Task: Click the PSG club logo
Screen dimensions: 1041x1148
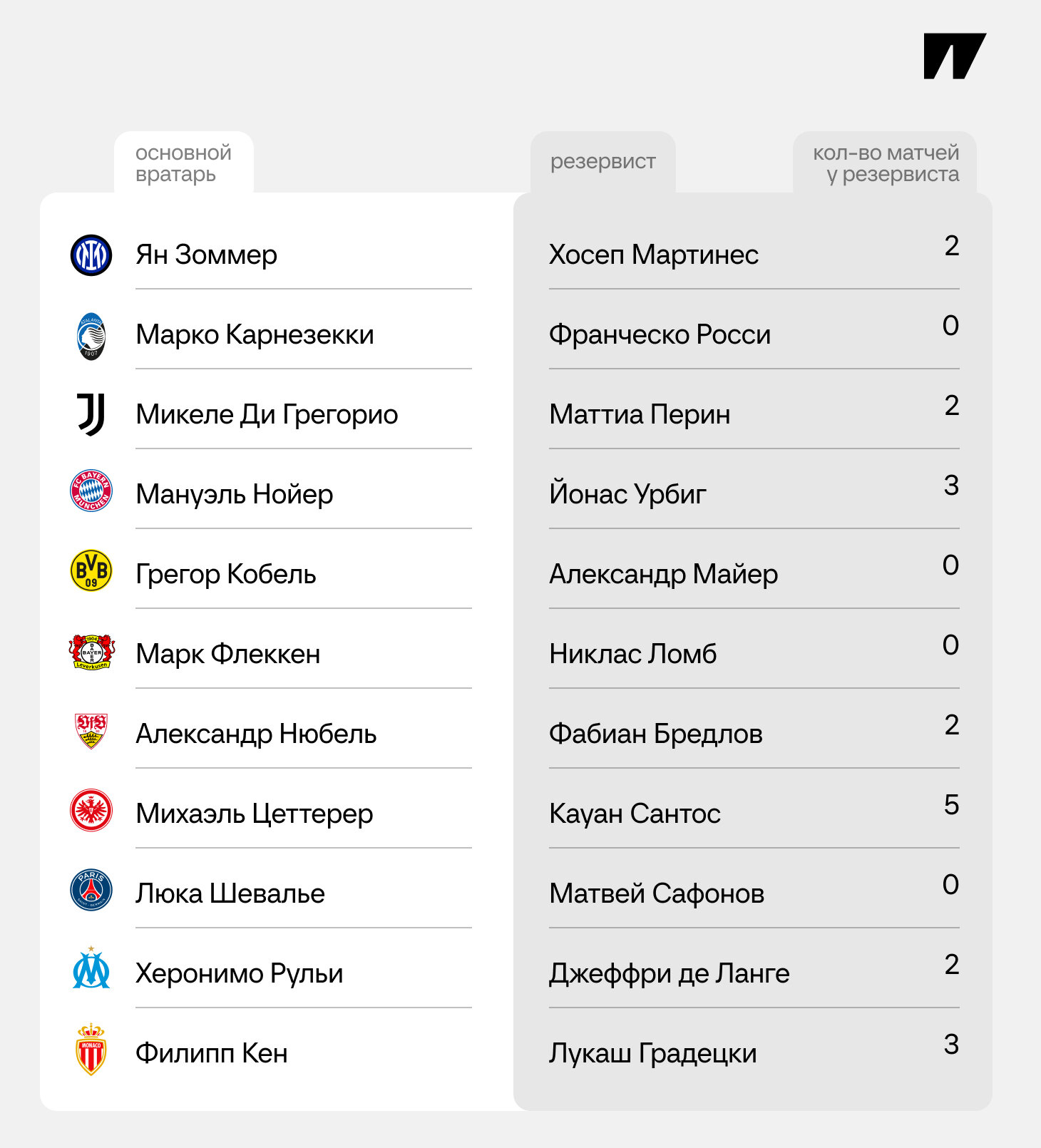Action: (x=91, y=890)
